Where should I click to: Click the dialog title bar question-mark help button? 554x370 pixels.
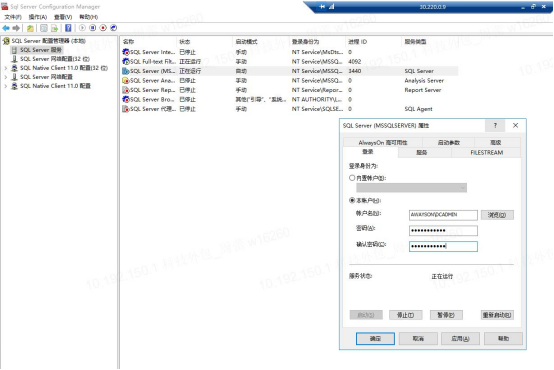pos(495,125)
